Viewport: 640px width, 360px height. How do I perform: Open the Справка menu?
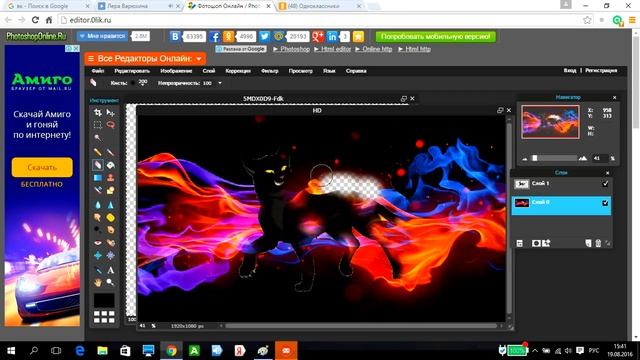[356, 71]
